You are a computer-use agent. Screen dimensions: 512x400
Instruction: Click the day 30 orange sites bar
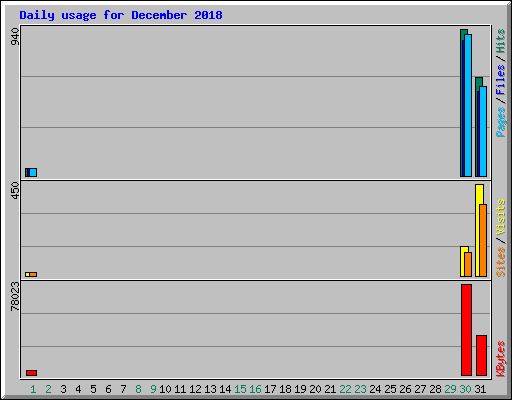tap(468, 264)
